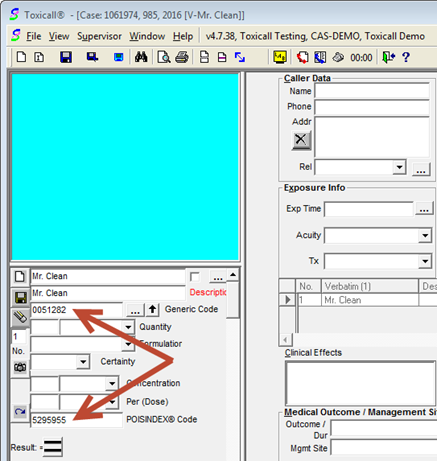Click in the Clinical Effects text box
Image resolution: width=437 pixels, height=461 pixels.
pos(361,383)
